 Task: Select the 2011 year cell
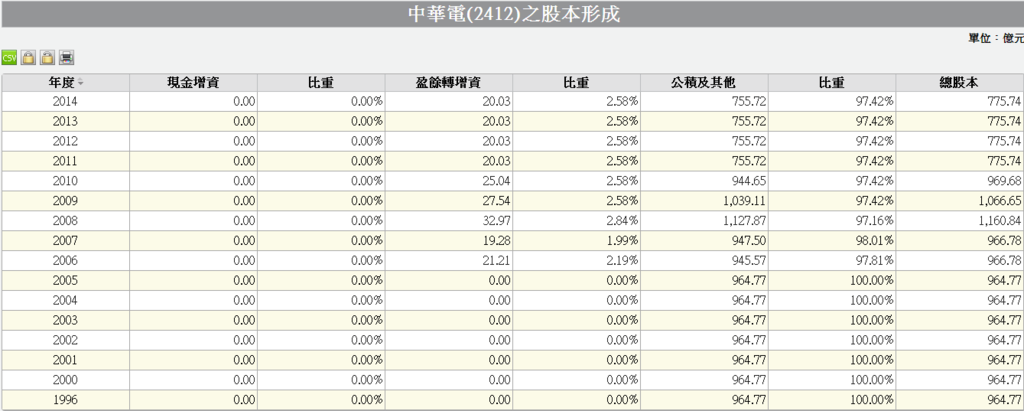click(65, 161)
